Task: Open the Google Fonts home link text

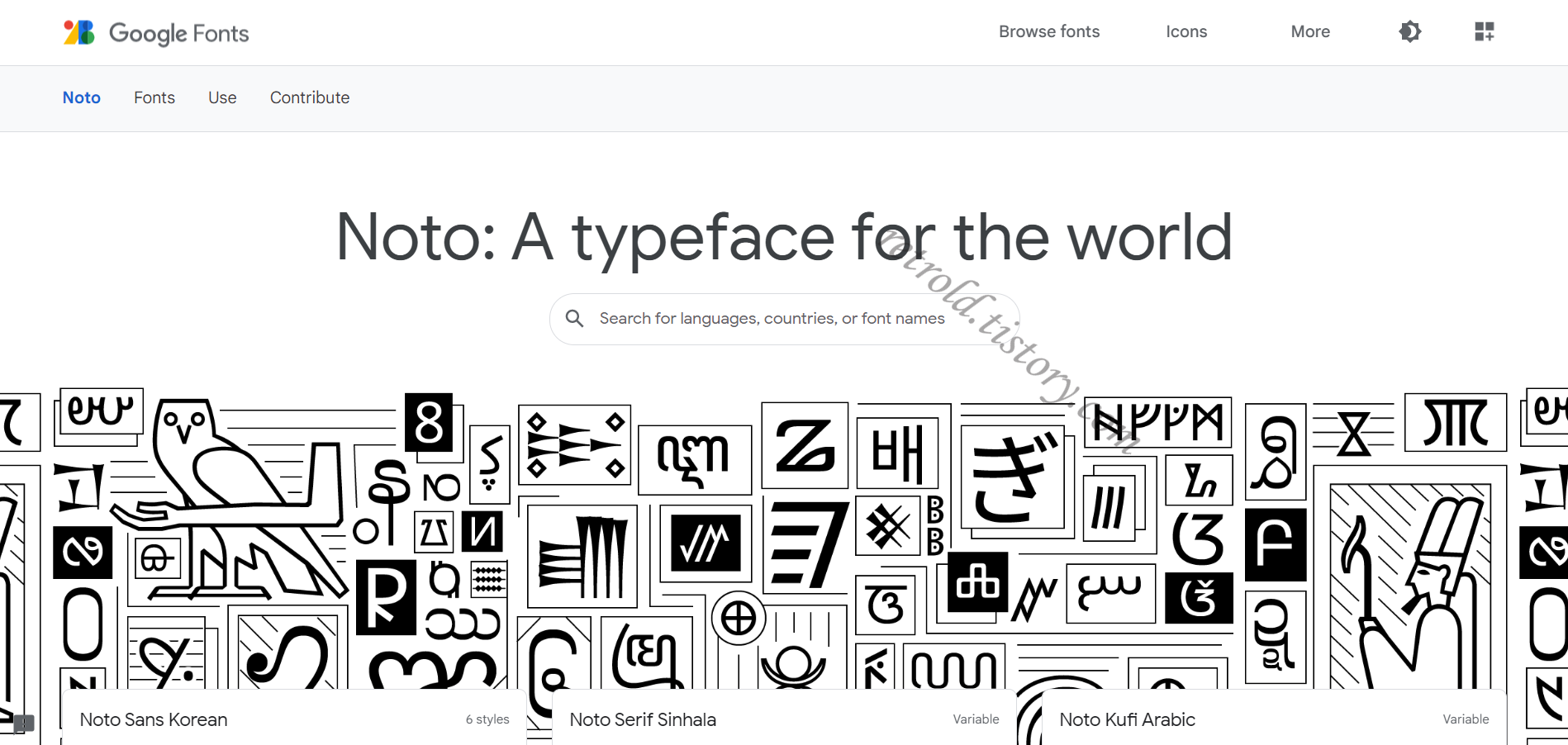Action: click(178, 33)
